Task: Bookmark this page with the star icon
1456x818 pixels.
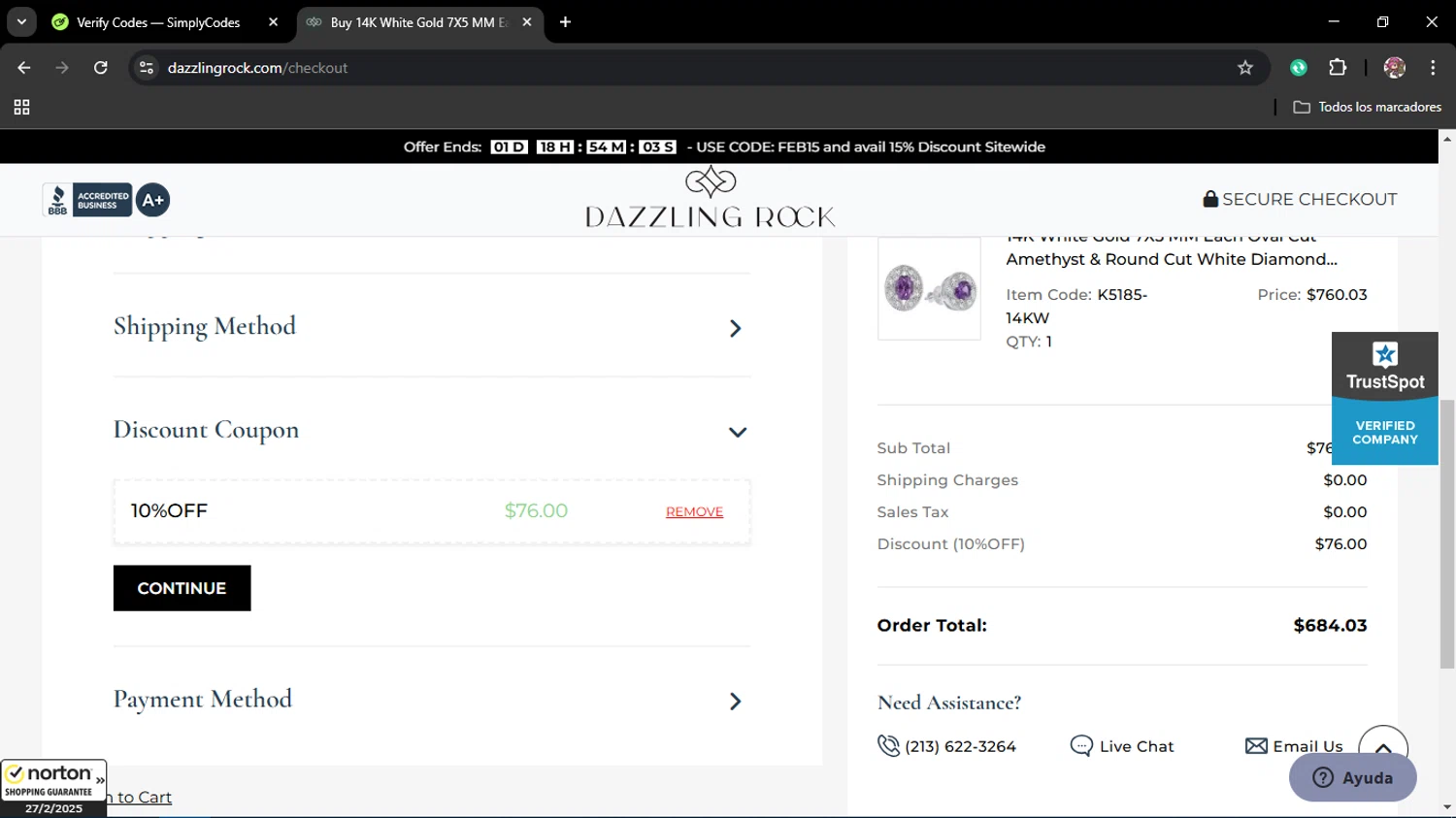Action: (1245, 68)
